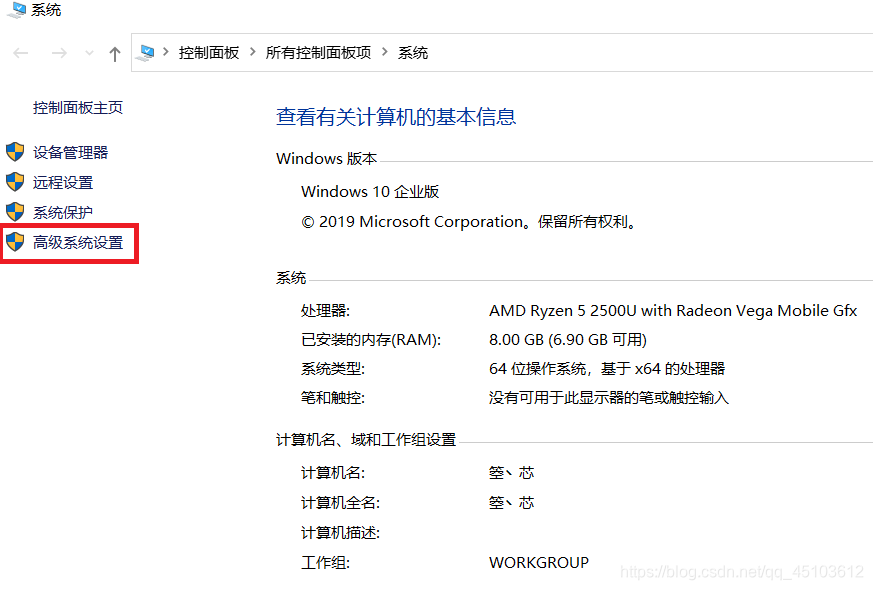The image size is (873, 590).
Task: Click the 已安装的内存(RAM): label
Action: coord(371,340)
